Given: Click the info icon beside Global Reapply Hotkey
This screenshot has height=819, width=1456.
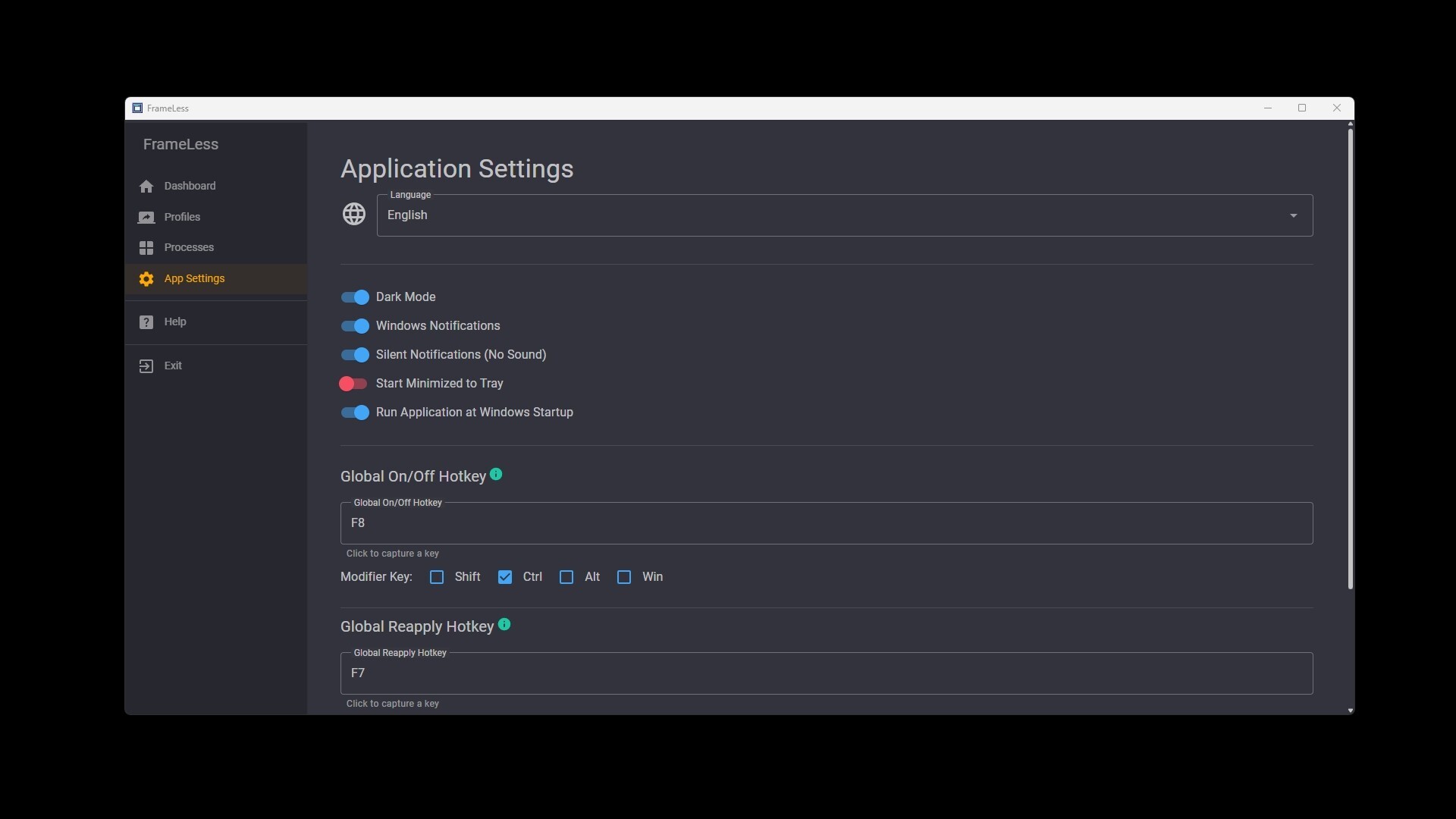Looking at the screenshot, I should (504, 625).
